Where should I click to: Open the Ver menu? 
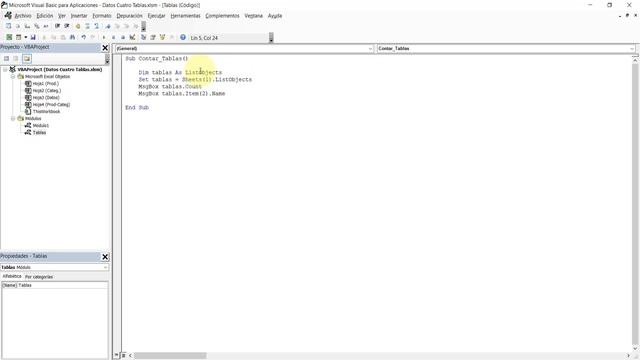pos(62,16)
